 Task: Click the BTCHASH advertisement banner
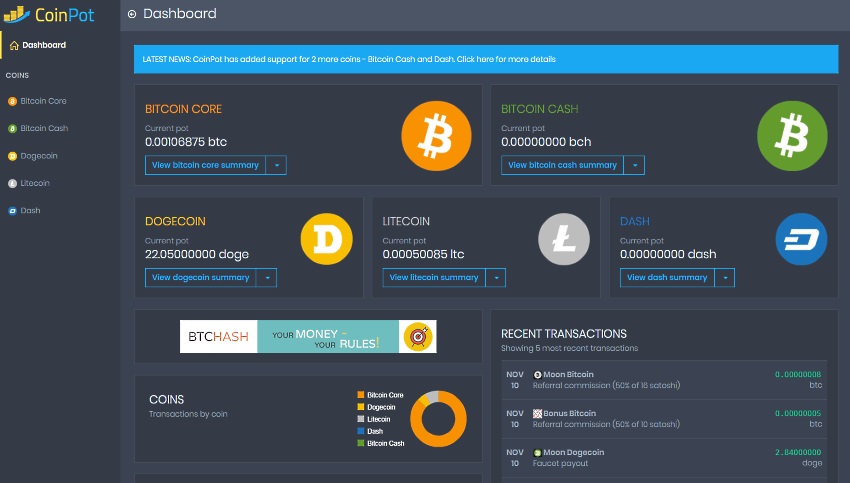[x=308, y=337]
